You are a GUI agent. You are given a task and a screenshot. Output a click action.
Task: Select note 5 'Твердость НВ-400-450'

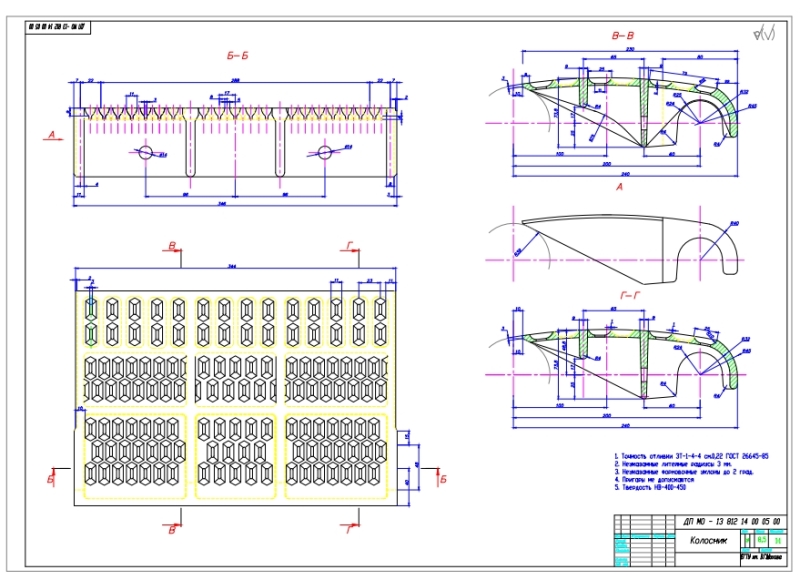650,487
